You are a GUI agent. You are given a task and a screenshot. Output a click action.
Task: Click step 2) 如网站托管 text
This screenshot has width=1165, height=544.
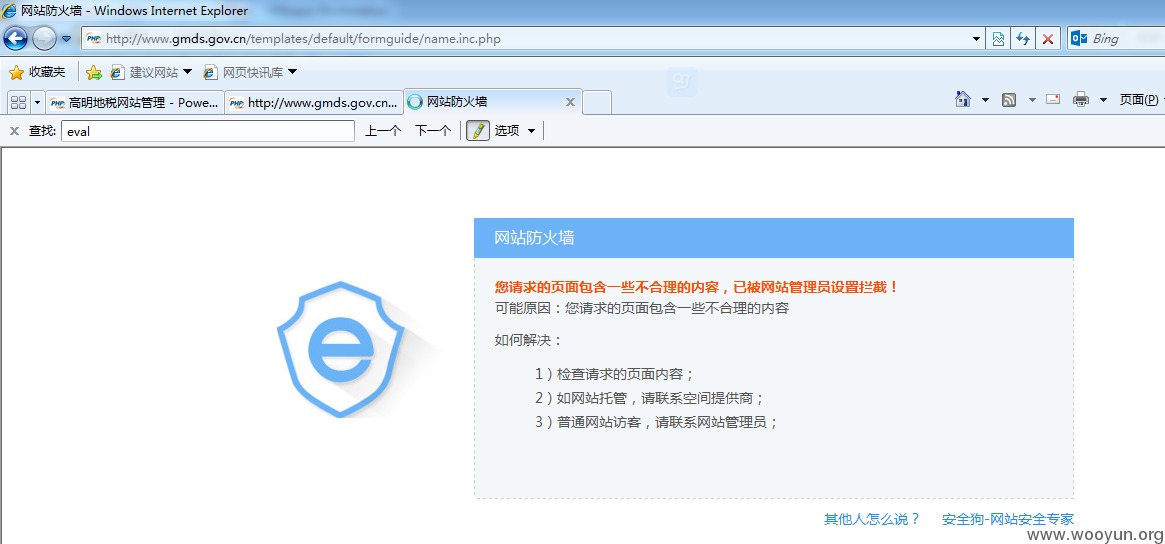pyautogui.click(x=649, y=398)
